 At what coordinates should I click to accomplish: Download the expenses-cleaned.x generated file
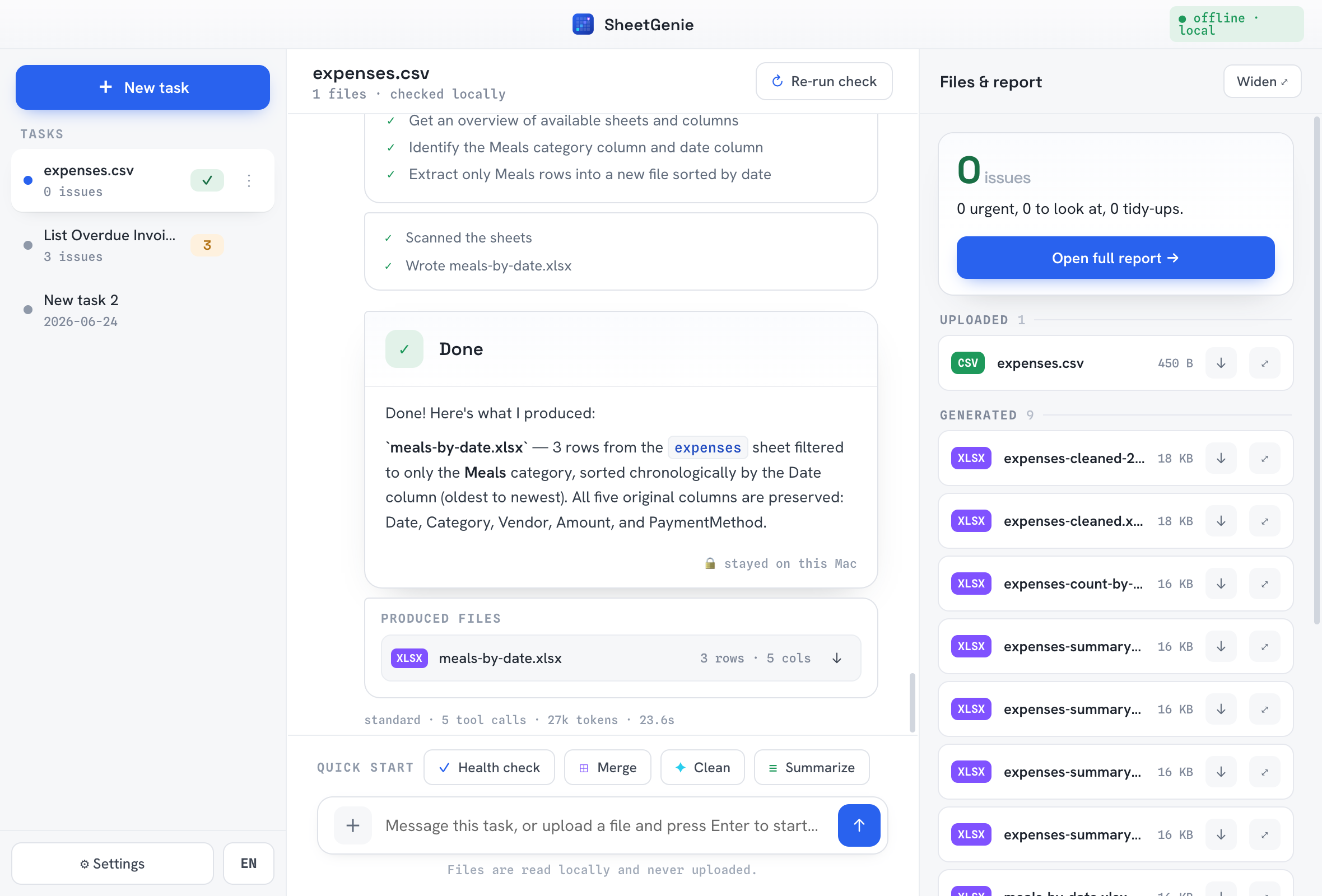(1221, 521)
